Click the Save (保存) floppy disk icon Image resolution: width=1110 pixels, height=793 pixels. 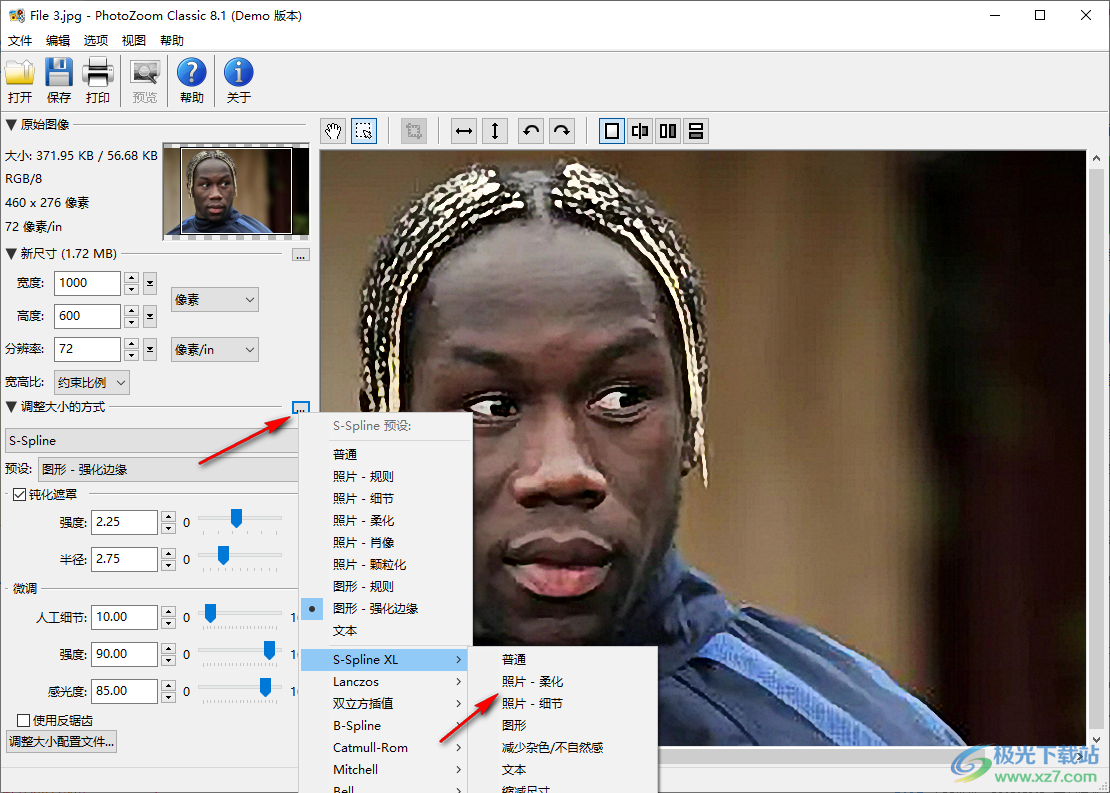(59, 72)
